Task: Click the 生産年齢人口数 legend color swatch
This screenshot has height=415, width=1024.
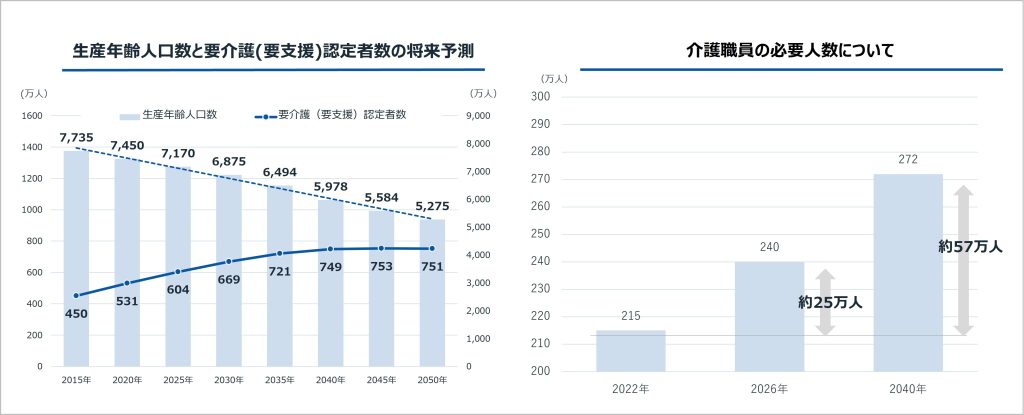Action: [130, 115]
